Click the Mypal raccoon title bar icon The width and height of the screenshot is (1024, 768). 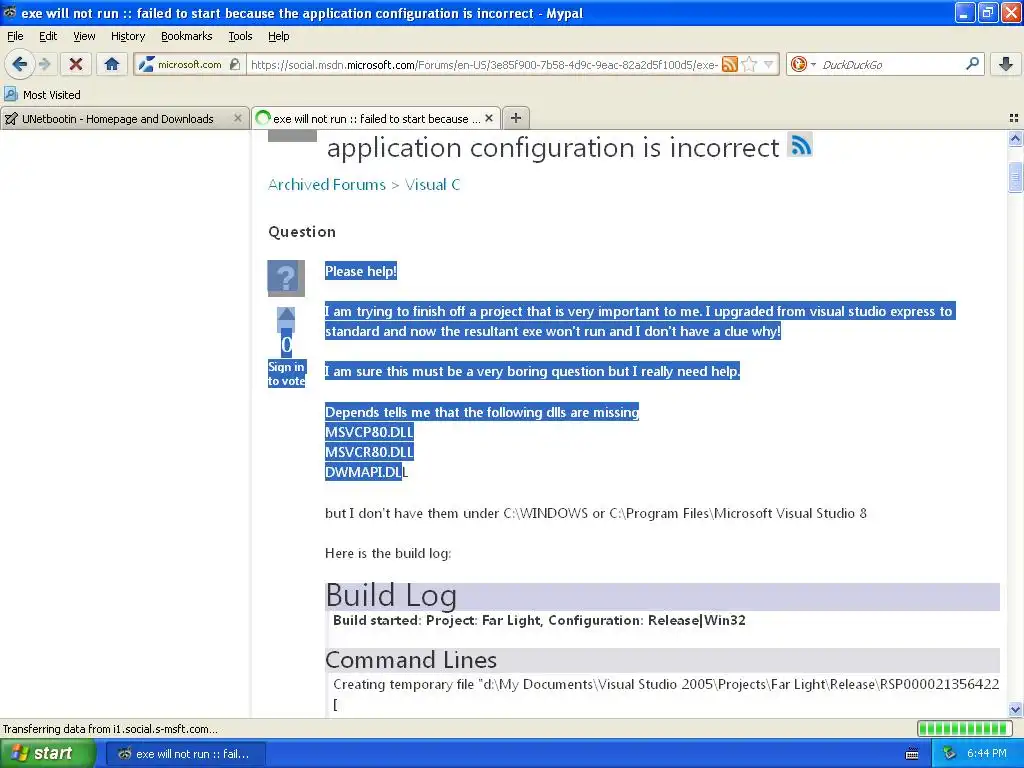tap(10, 12)
